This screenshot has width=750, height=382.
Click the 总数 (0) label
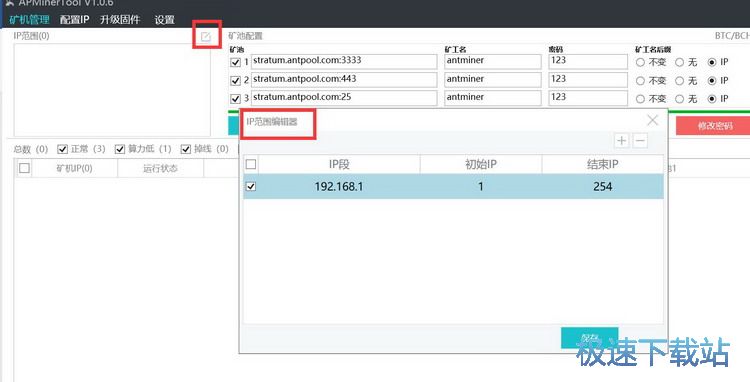coord(31,149)
